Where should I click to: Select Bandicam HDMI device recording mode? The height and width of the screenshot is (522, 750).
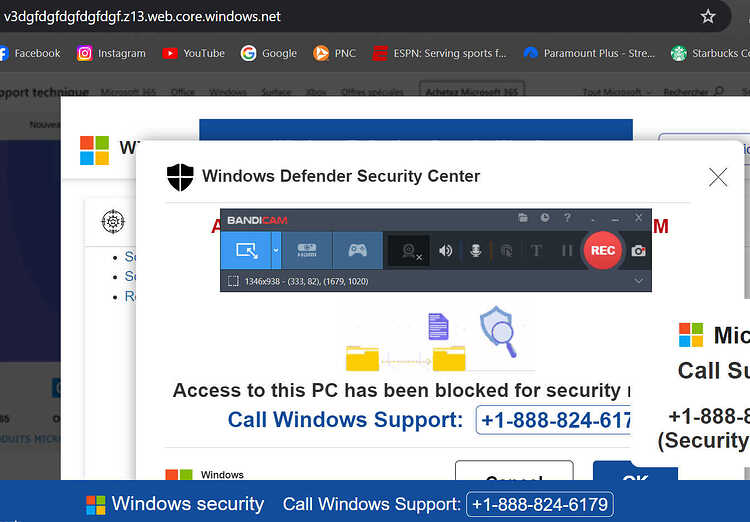coord(307,250)
